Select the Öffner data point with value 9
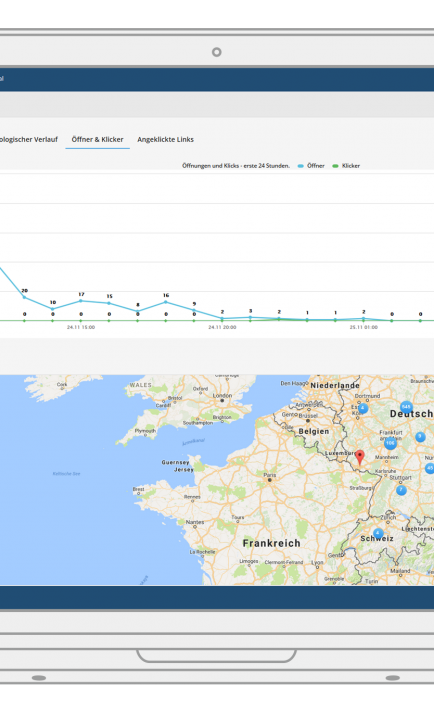This screenshot has width=434, height=713. [194, 310]
